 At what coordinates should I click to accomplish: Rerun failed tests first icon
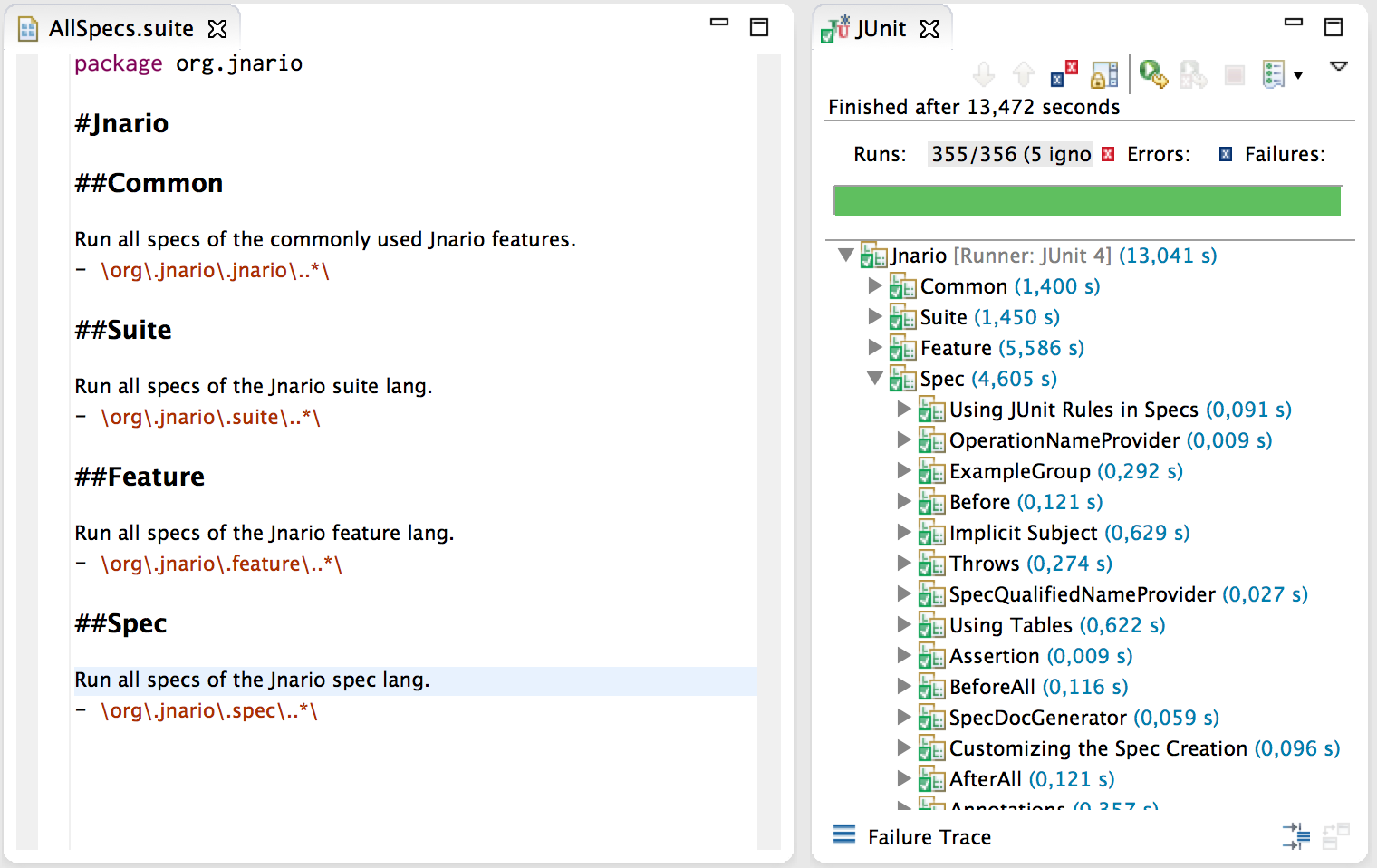(x=1193, y=74)
